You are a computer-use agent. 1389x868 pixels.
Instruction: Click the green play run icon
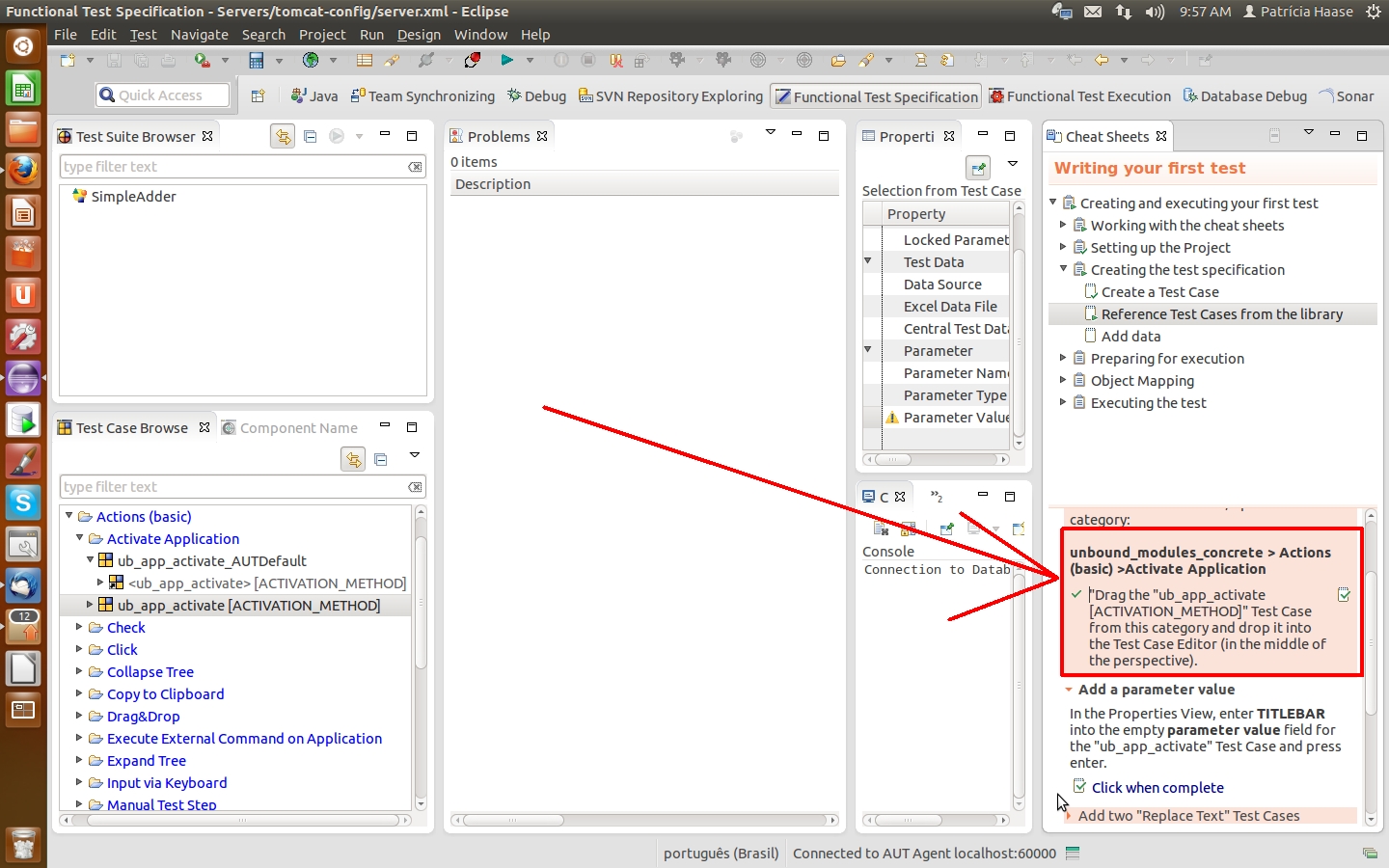click(x=506, y=60)
